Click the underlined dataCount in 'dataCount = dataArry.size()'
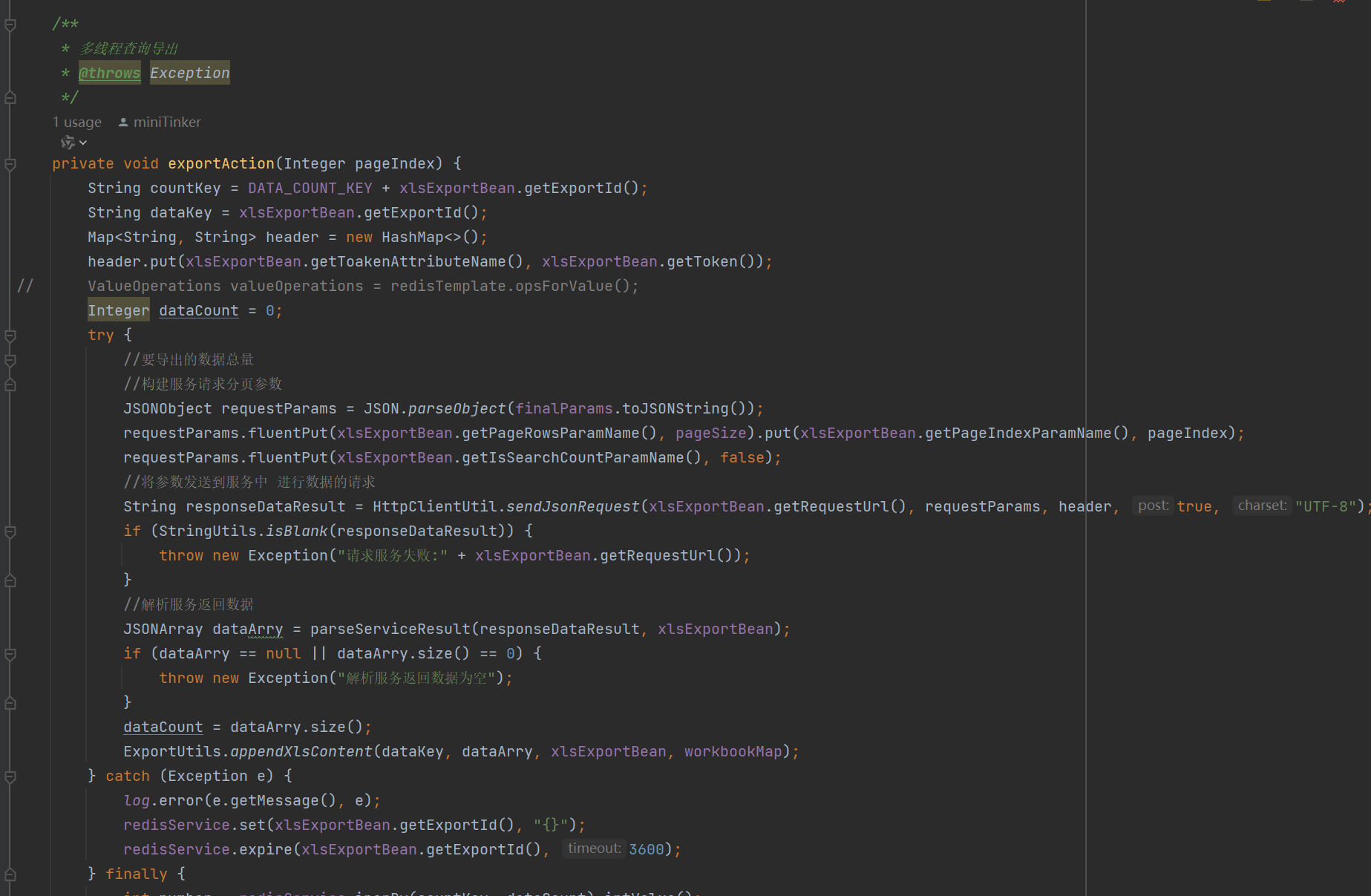Image resolution: width=1371 pixels, height=896 pixels. [163, 727]
